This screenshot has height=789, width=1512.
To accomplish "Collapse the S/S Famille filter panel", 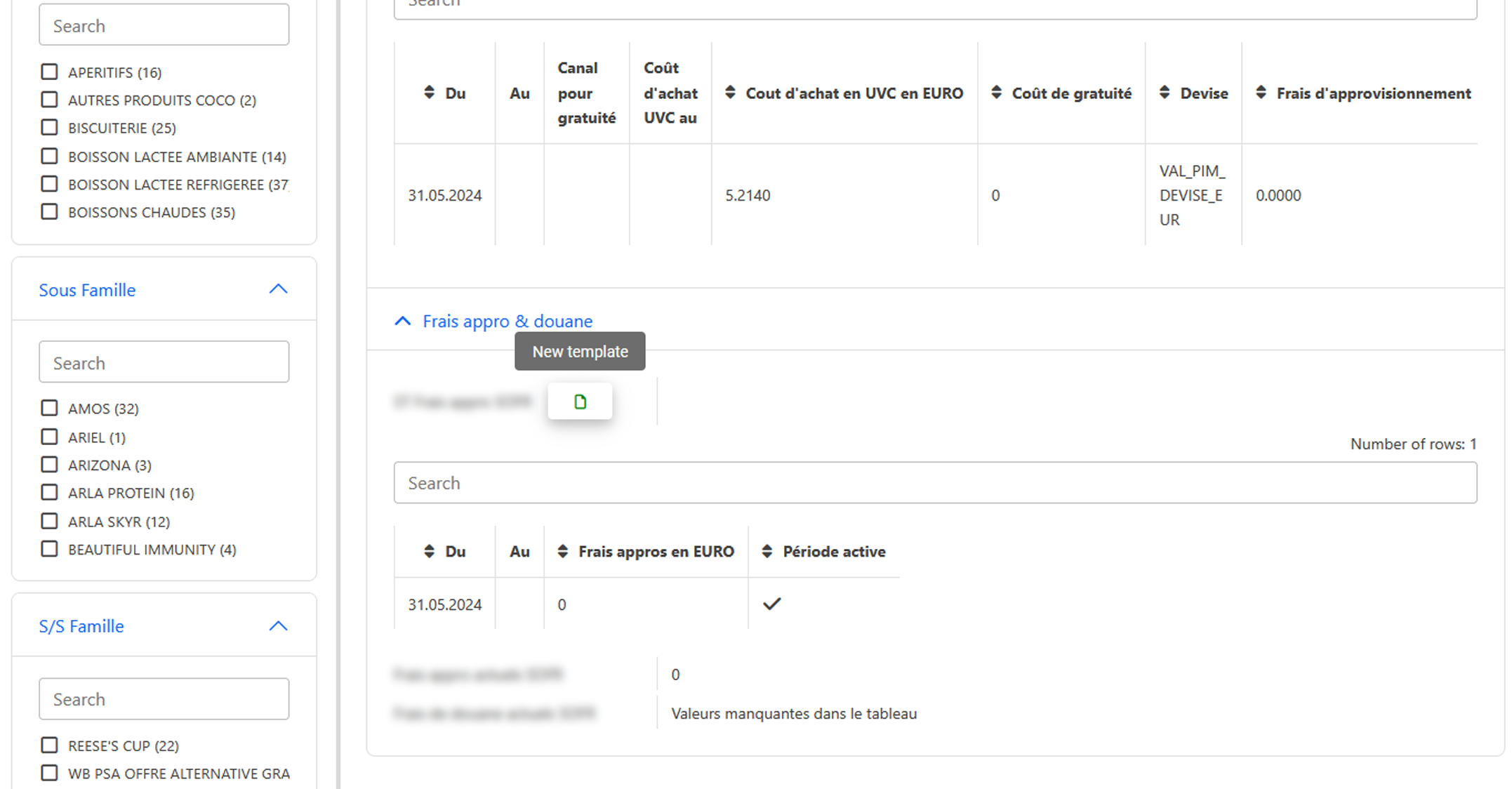I will point(279,626).
